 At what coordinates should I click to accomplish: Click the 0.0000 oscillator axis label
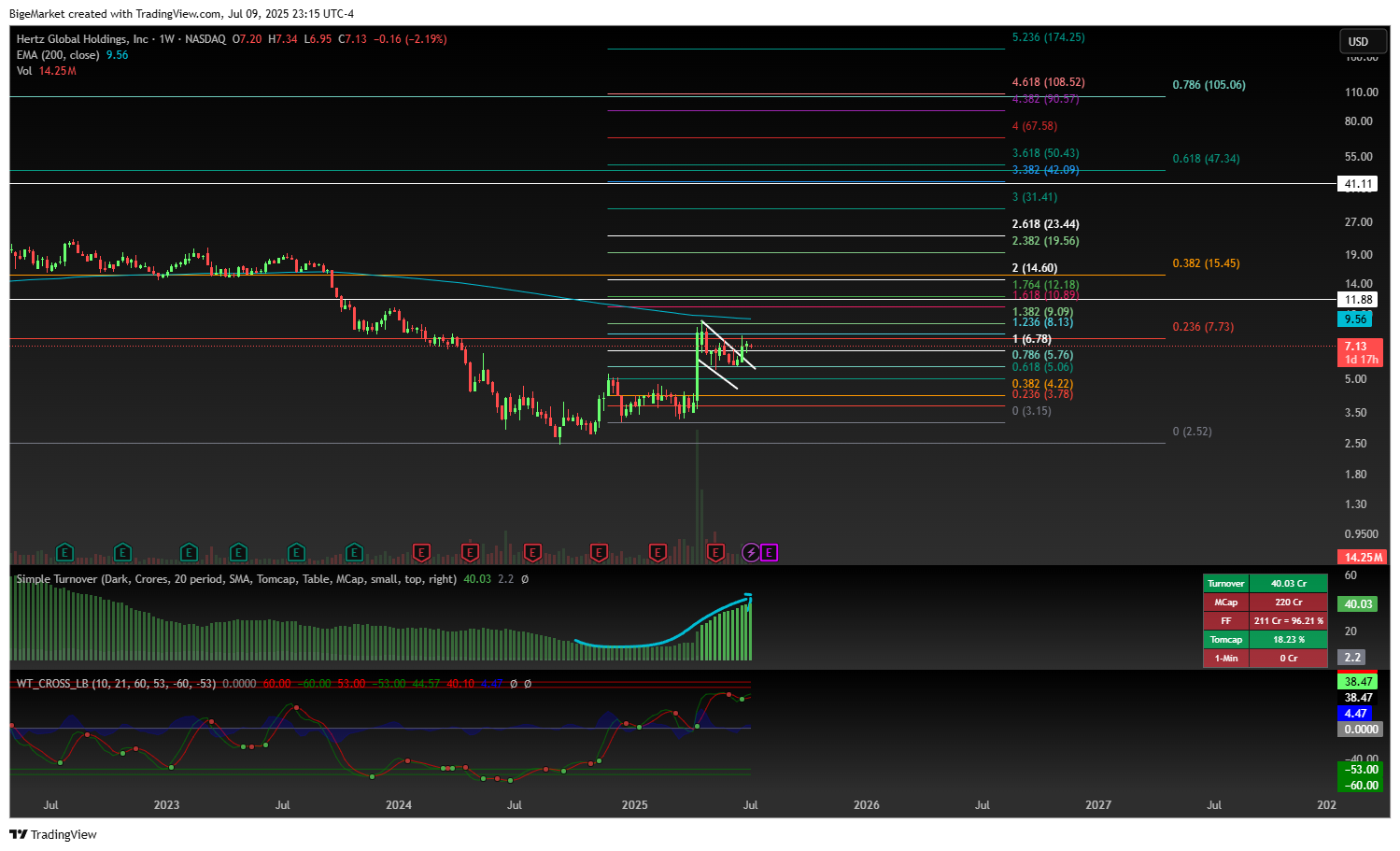point(1360,730)
